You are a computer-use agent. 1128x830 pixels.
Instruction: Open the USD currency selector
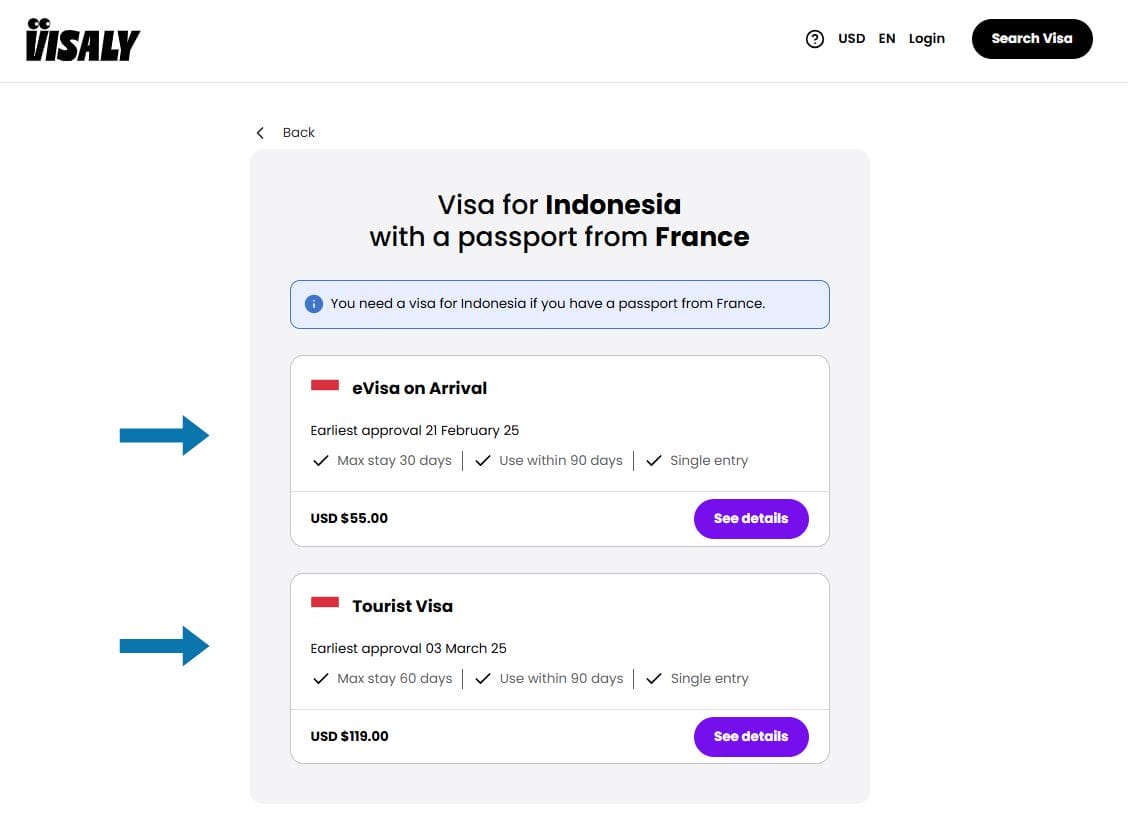pyautogui.click(x=851, y=39)
